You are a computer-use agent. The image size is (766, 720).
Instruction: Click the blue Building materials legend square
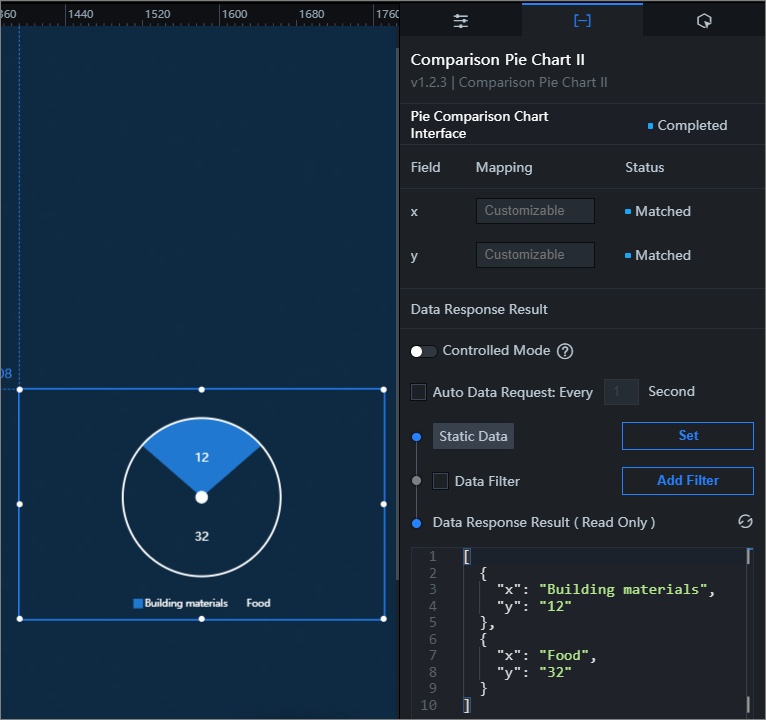tap(138, 603)
